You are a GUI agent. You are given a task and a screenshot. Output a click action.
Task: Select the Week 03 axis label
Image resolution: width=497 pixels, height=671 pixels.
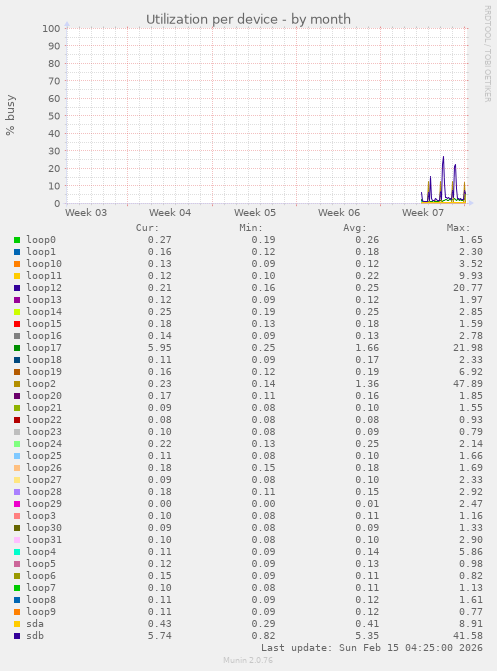click(86, 213)
